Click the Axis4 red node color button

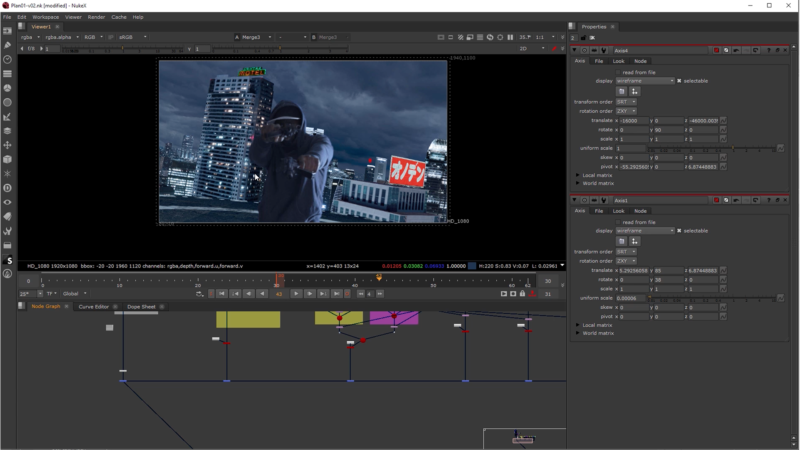716,51
